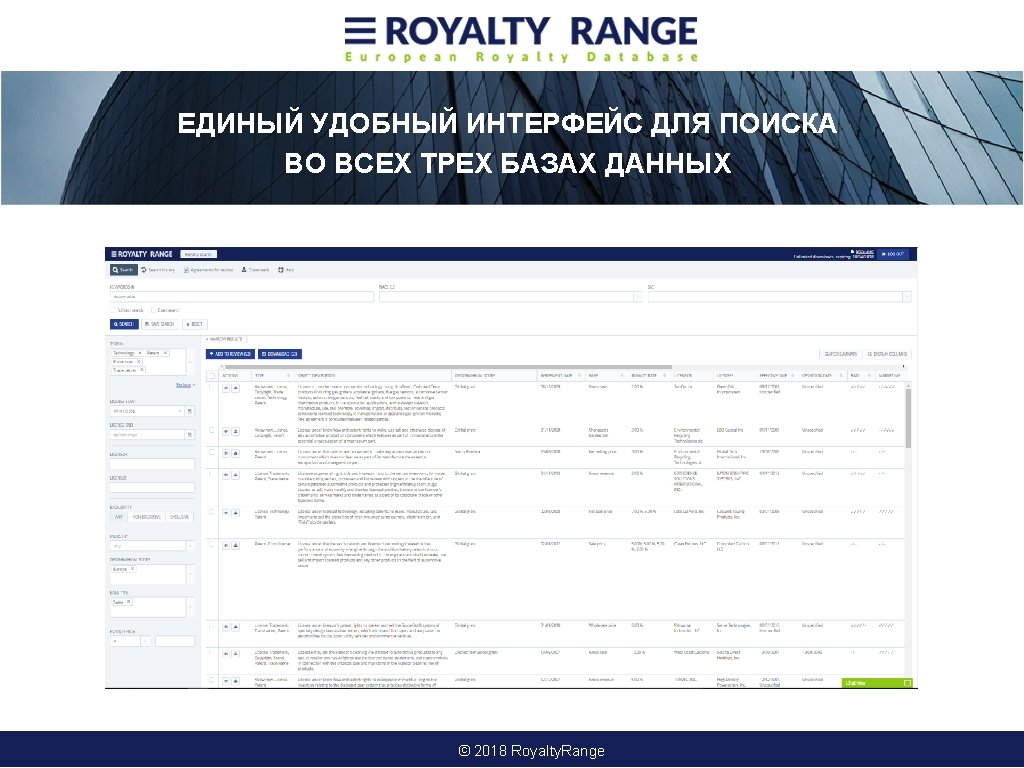Open the Downloads tab
Screen dimensions: 1024x768
[255, 270]
